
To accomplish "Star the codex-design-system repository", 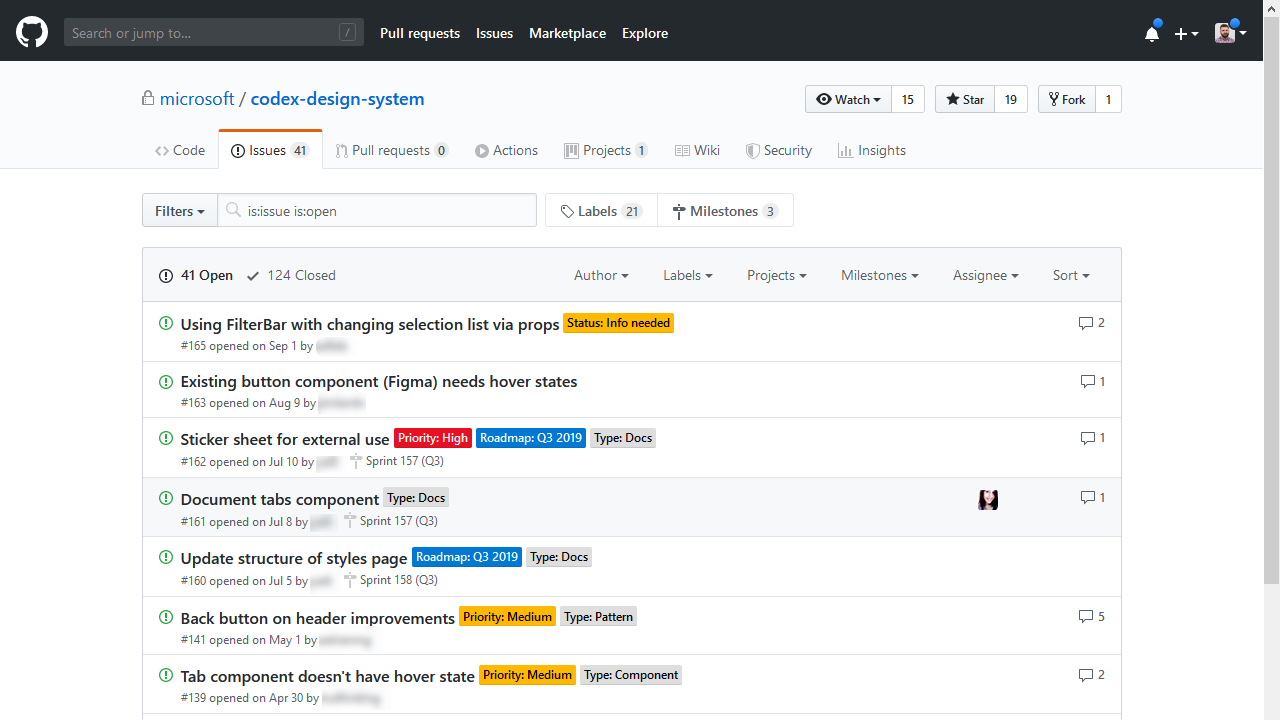I will tap(965, 99).
